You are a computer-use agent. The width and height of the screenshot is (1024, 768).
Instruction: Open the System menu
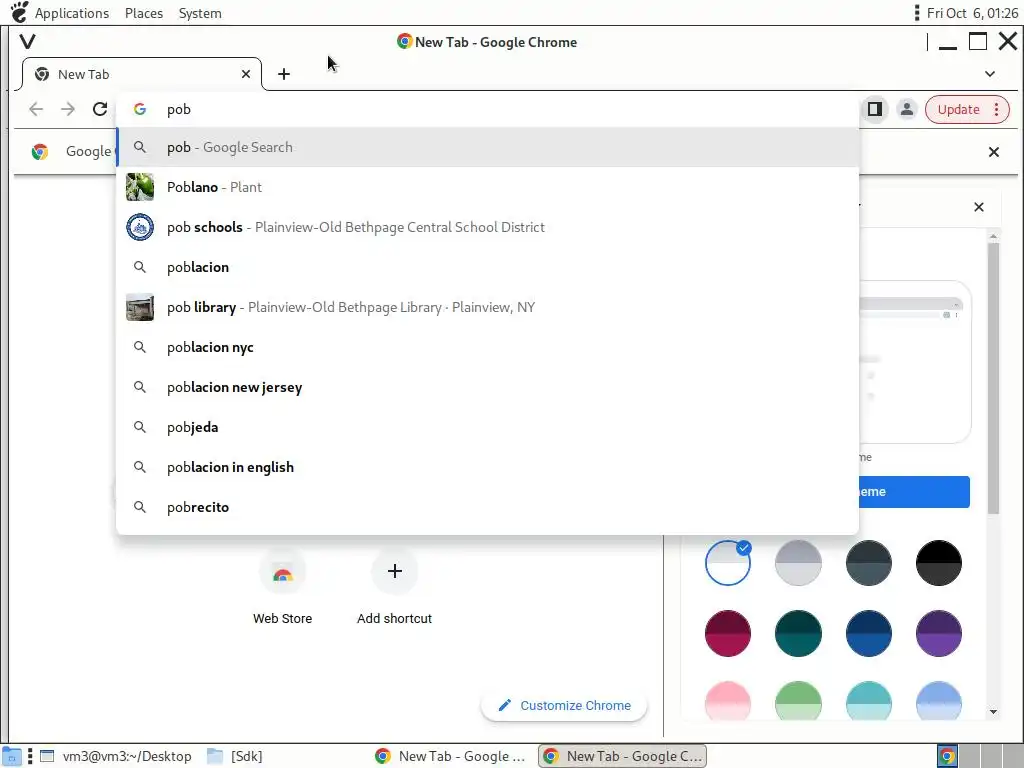click(x=200, y=13)
